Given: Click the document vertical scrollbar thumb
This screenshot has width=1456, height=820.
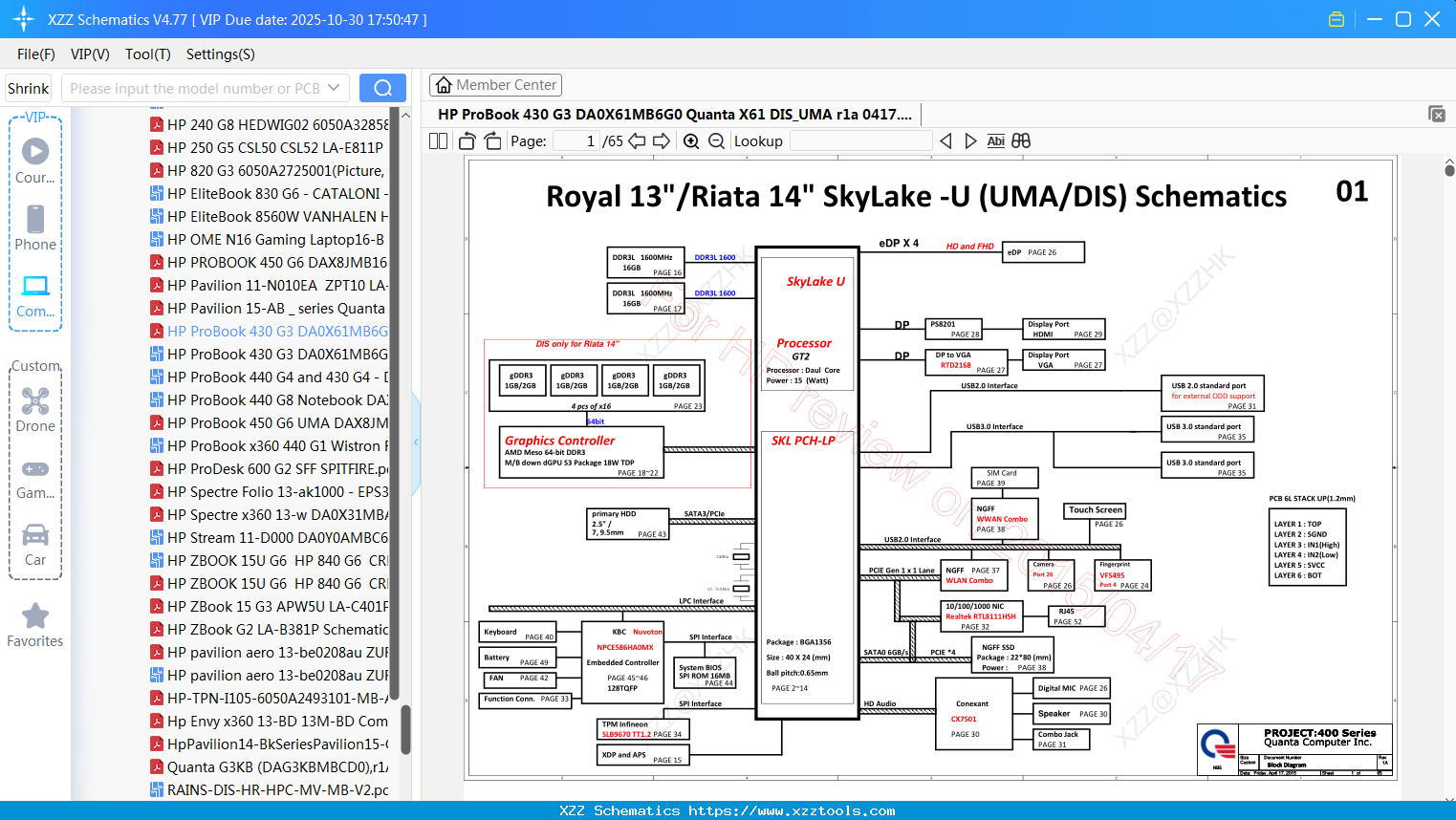Looking at the screenshot, I should coord(1449,169).
